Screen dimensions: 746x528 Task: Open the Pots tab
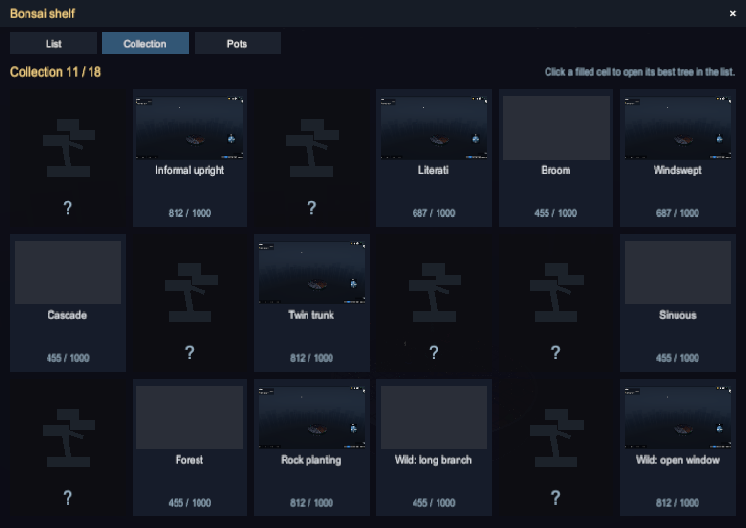pos(237,43)
